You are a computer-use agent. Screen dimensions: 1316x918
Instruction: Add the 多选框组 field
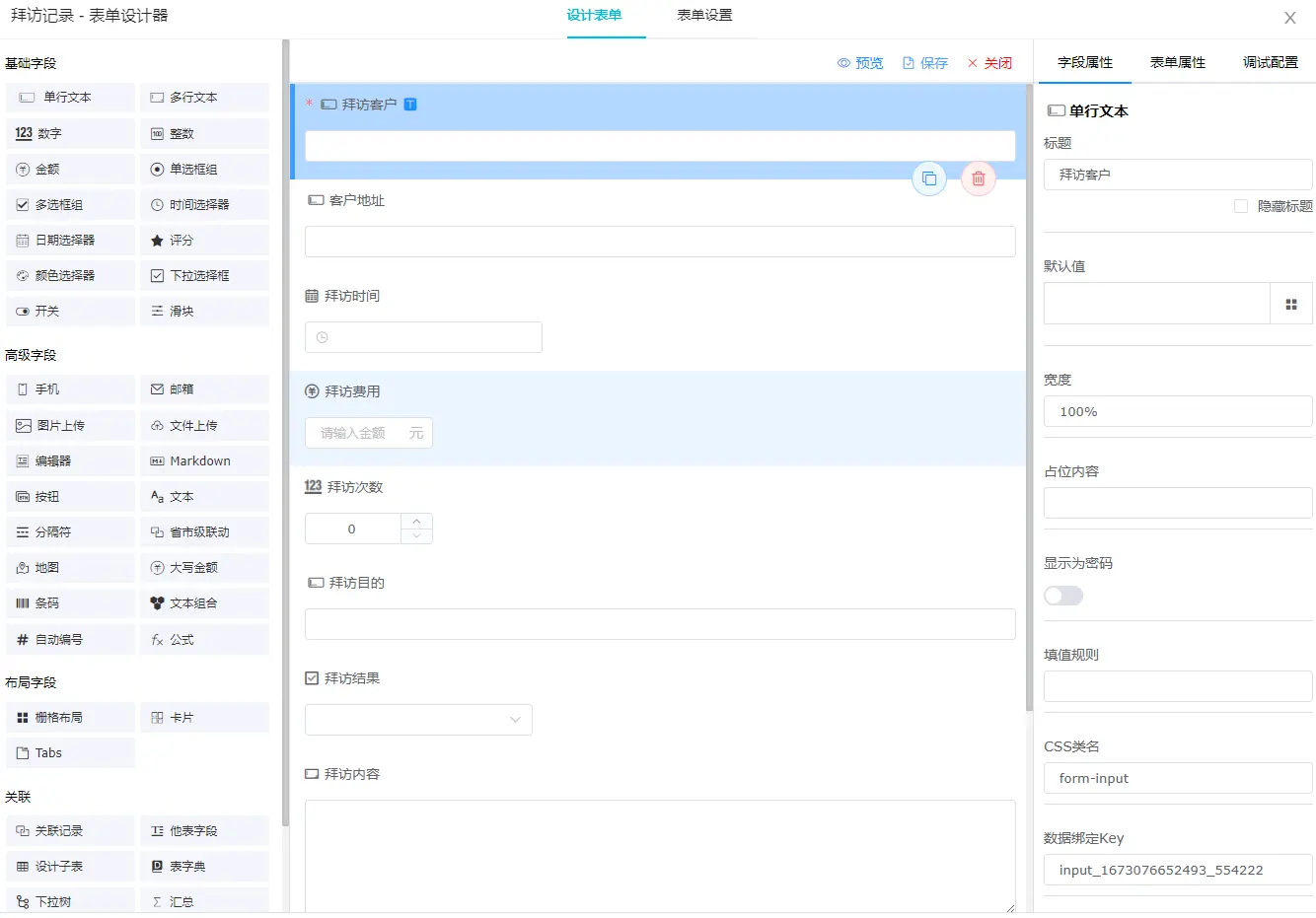(x=70, y=204)
